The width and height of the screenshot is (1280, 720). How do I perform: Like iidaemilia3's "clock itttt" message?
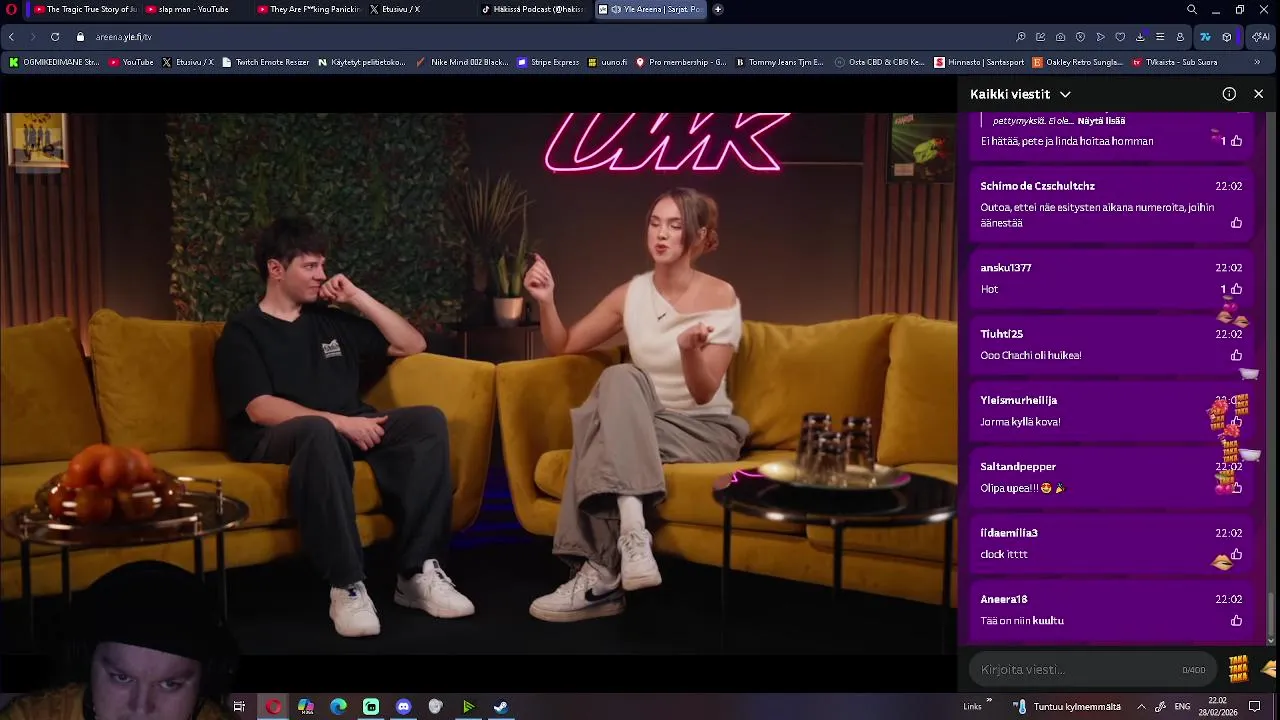pyautogui.click(x=1236, y=554)
